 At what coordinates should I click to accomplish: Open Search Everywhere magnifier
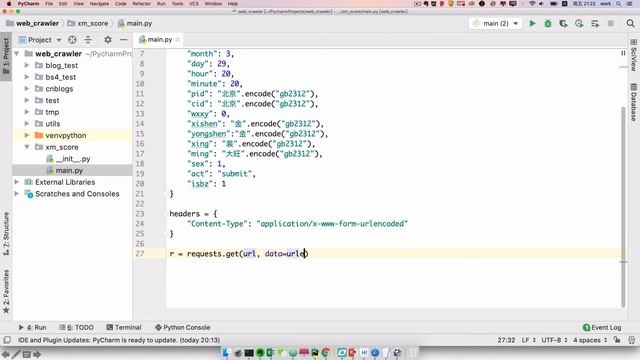(x=631, y=24)
